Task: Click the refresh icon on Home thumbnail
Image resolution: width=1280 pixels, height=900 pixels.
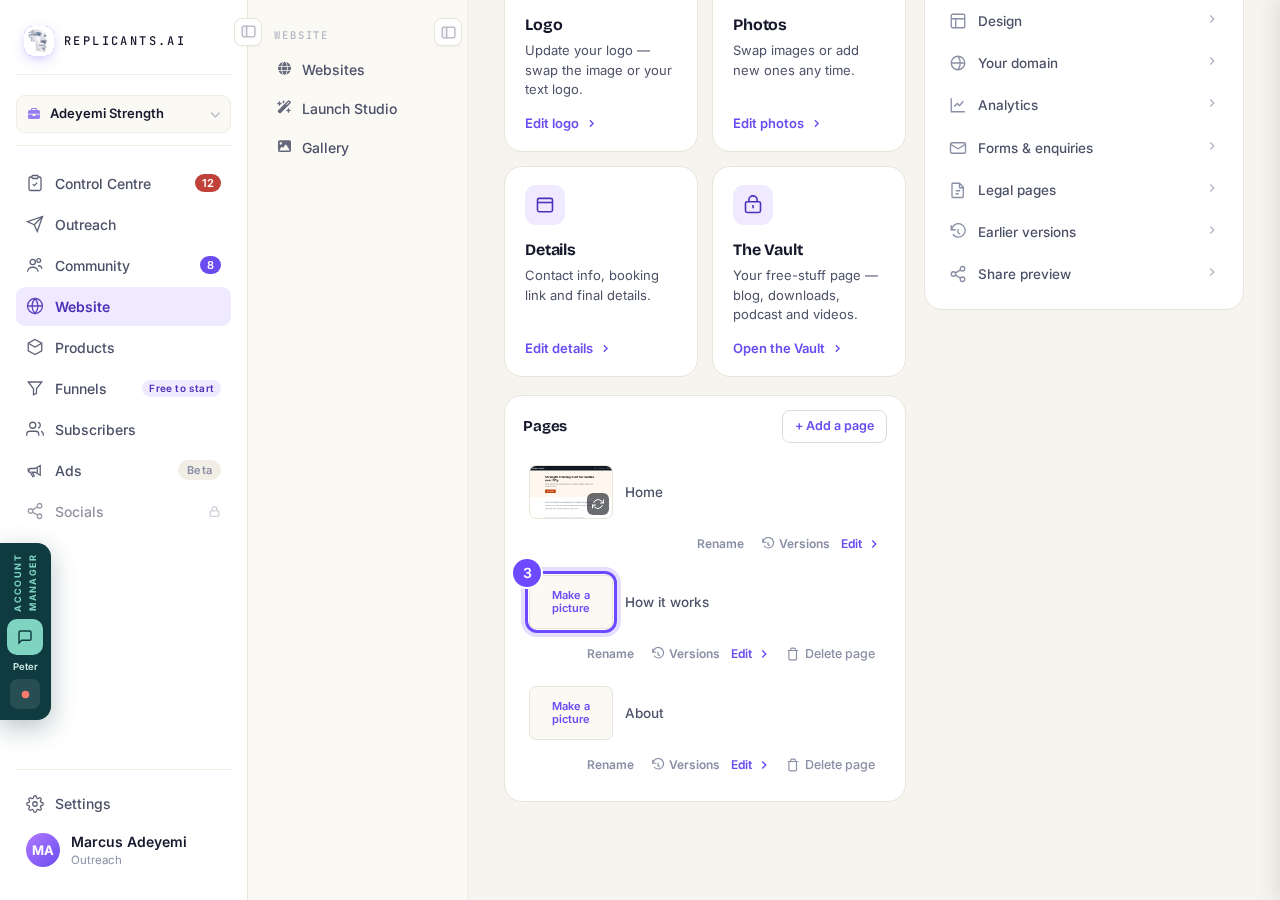Action: 598,504
